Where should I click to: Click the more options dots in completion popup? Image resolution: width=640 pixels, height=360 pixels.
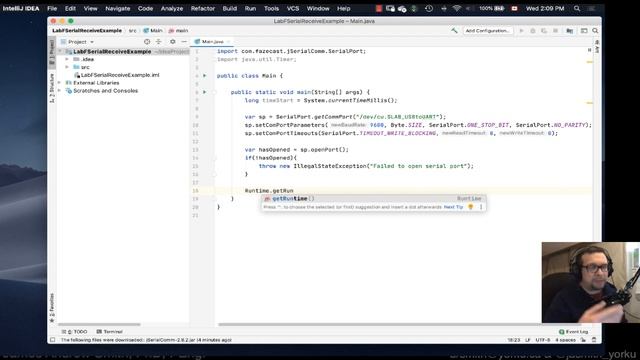click(481, 207)
